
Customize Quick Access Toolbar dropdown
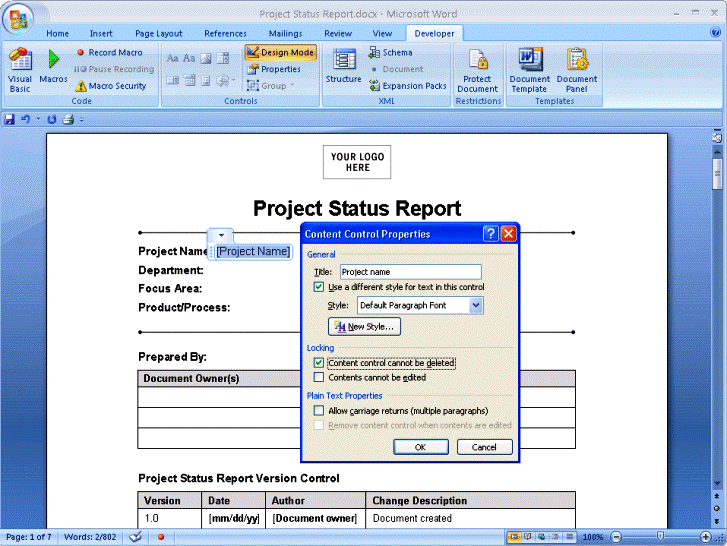tap(82, 120)
